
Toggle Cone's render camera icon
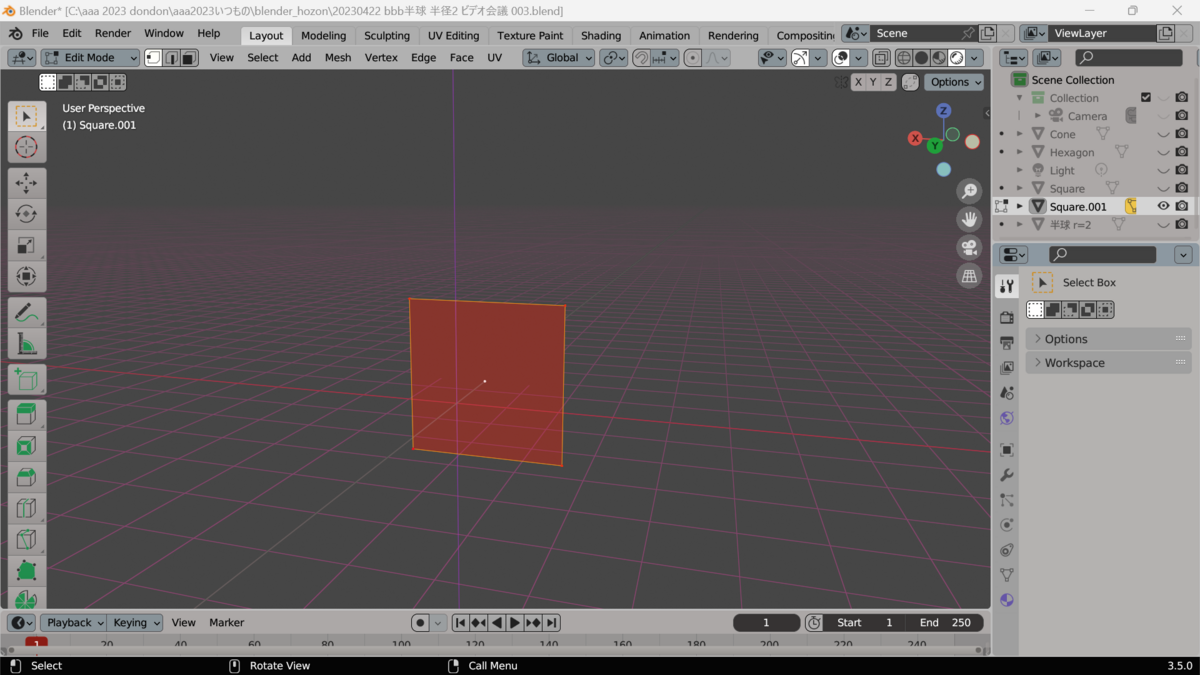(x=1182, y=134)
